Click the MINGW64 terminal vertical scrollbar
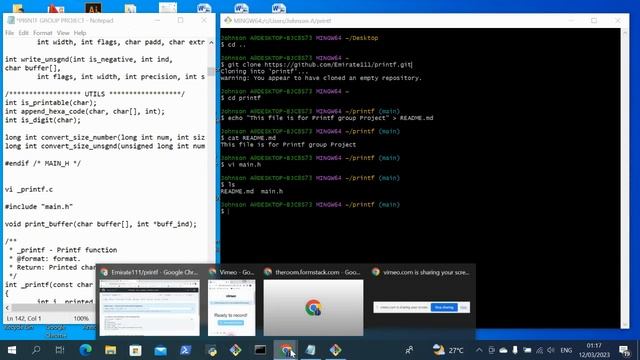640x360 pixels. (x=624, y=178)
